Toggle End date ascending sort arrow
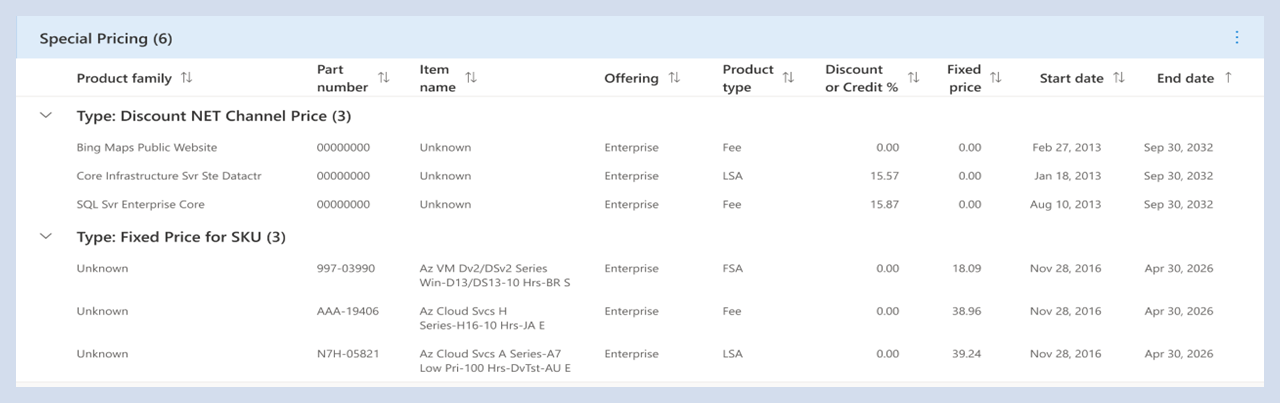1280x403 pixels. [1228, 78]
